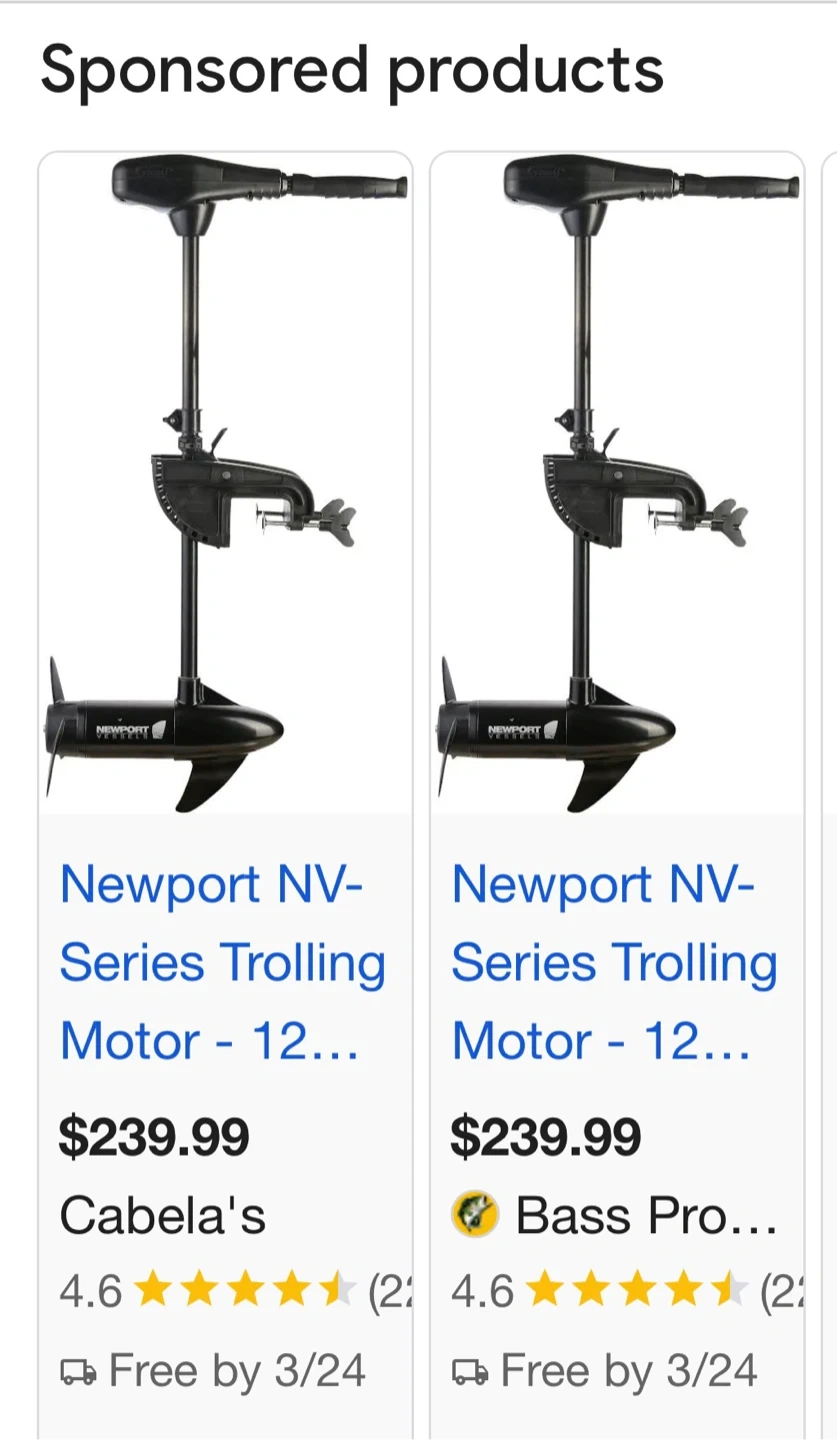Open Newport NV-Series title link from Bass Pro
This screenshot has height=1440, width=837.
click(x=614, y=963)
